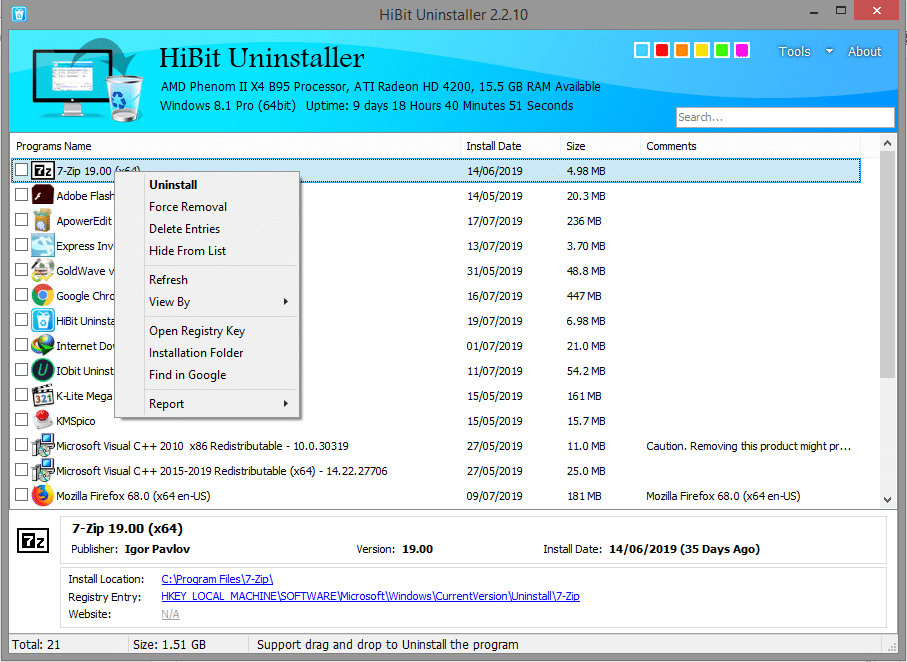
Task: Click the 19/07/2019 install date cell
Action: pos(495,321)
